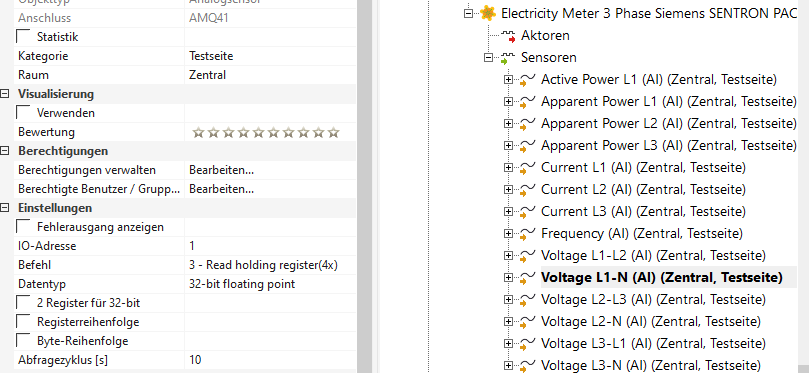Screen dimensions: 809x373
Task: Click the Voltage L1-L2 sensor icon
Action: (x=527, y=256)
